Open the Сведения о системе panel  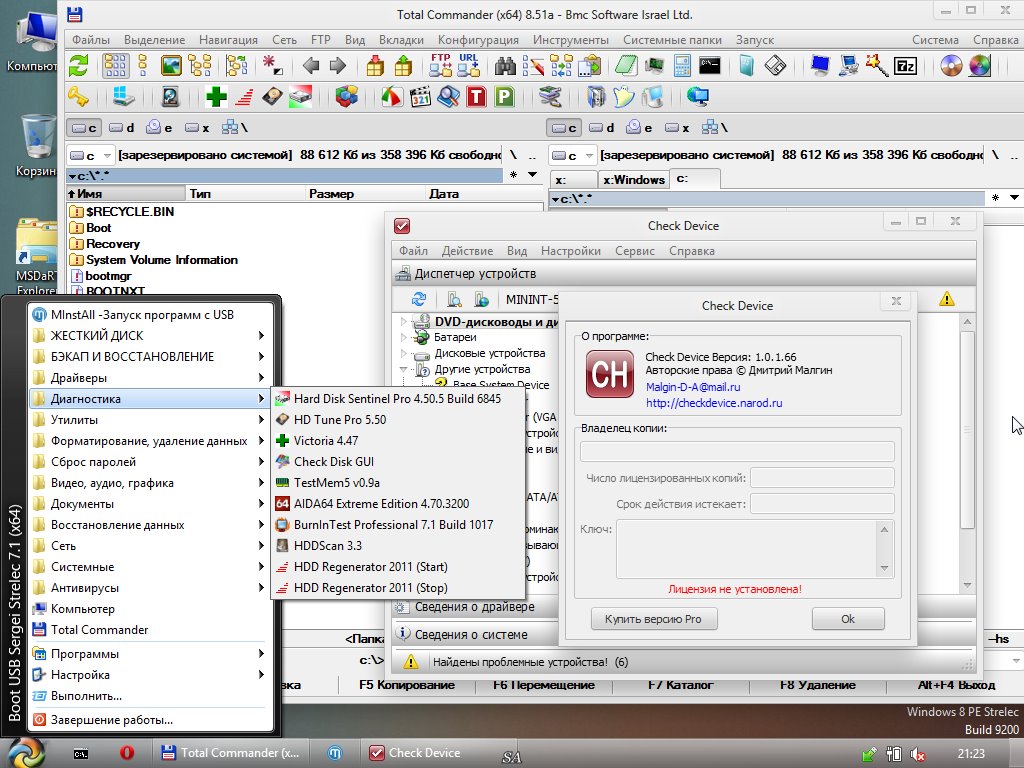click(684, 634)
